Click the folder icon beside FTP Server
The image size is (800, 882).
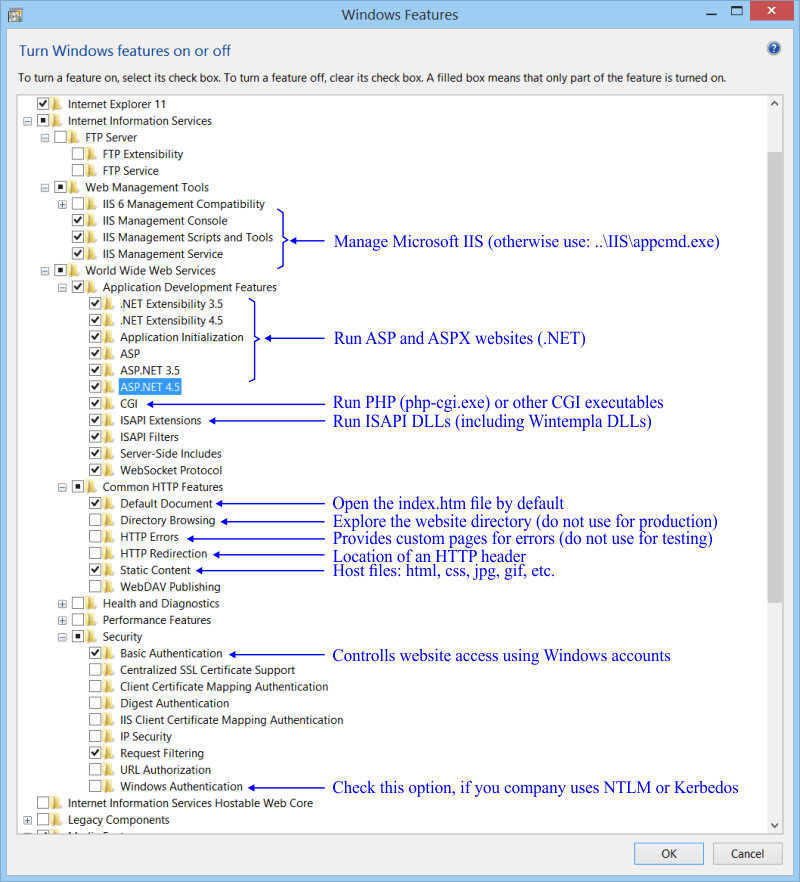(75, 137)
